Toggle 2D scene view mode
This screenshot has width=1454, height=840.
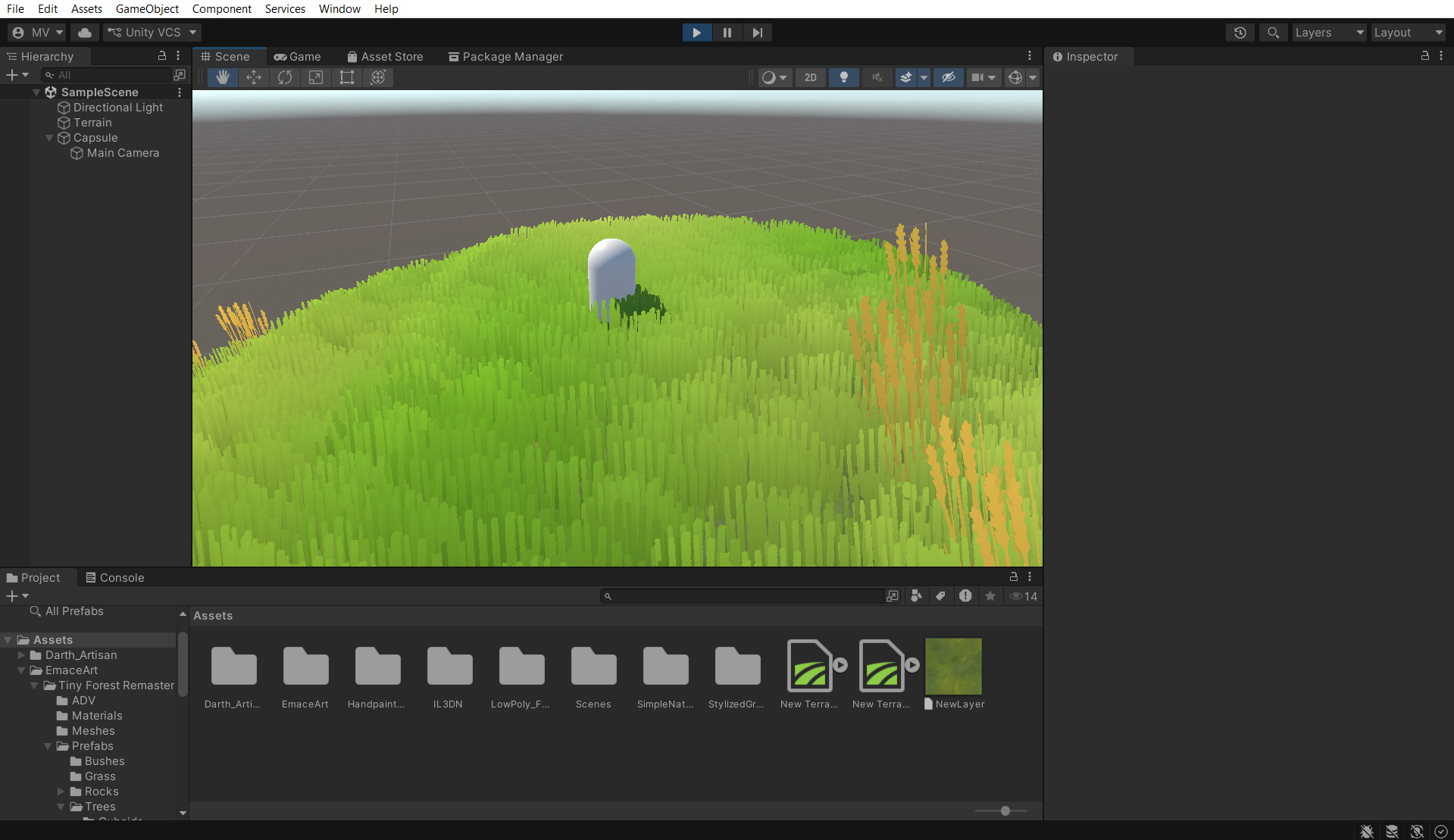pyautogui.click(x=810, y=77)
